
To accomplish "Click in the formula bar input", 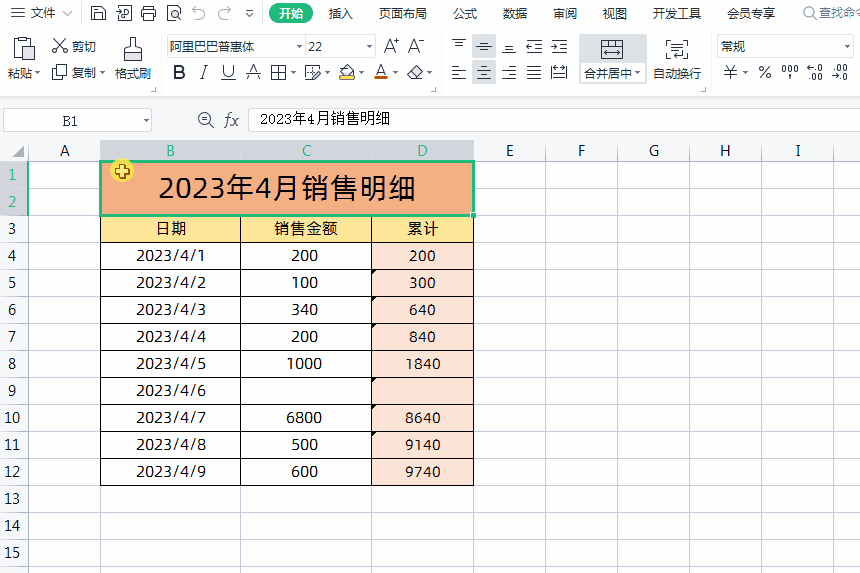I will coord(554,120).
